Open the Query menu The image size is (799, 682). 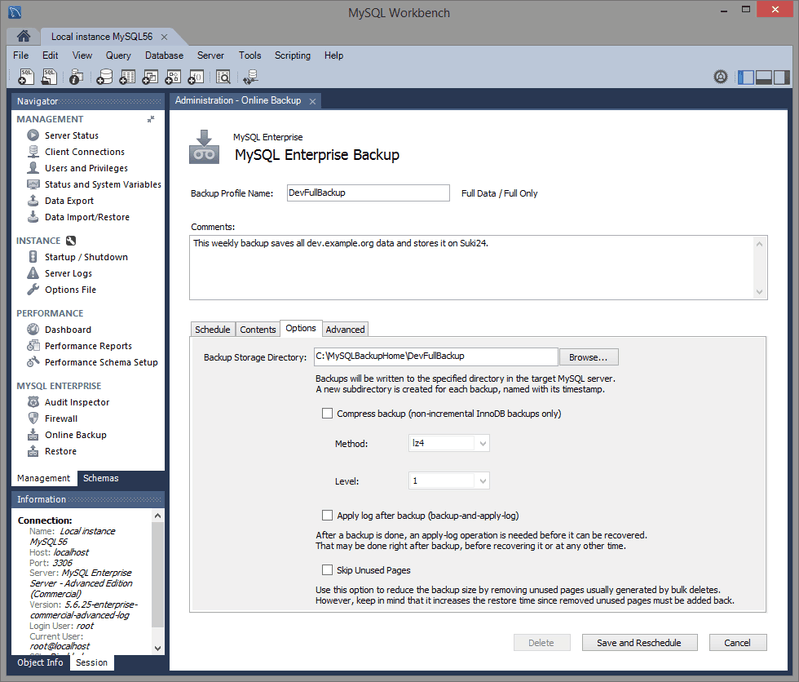[x=118, y=55]
